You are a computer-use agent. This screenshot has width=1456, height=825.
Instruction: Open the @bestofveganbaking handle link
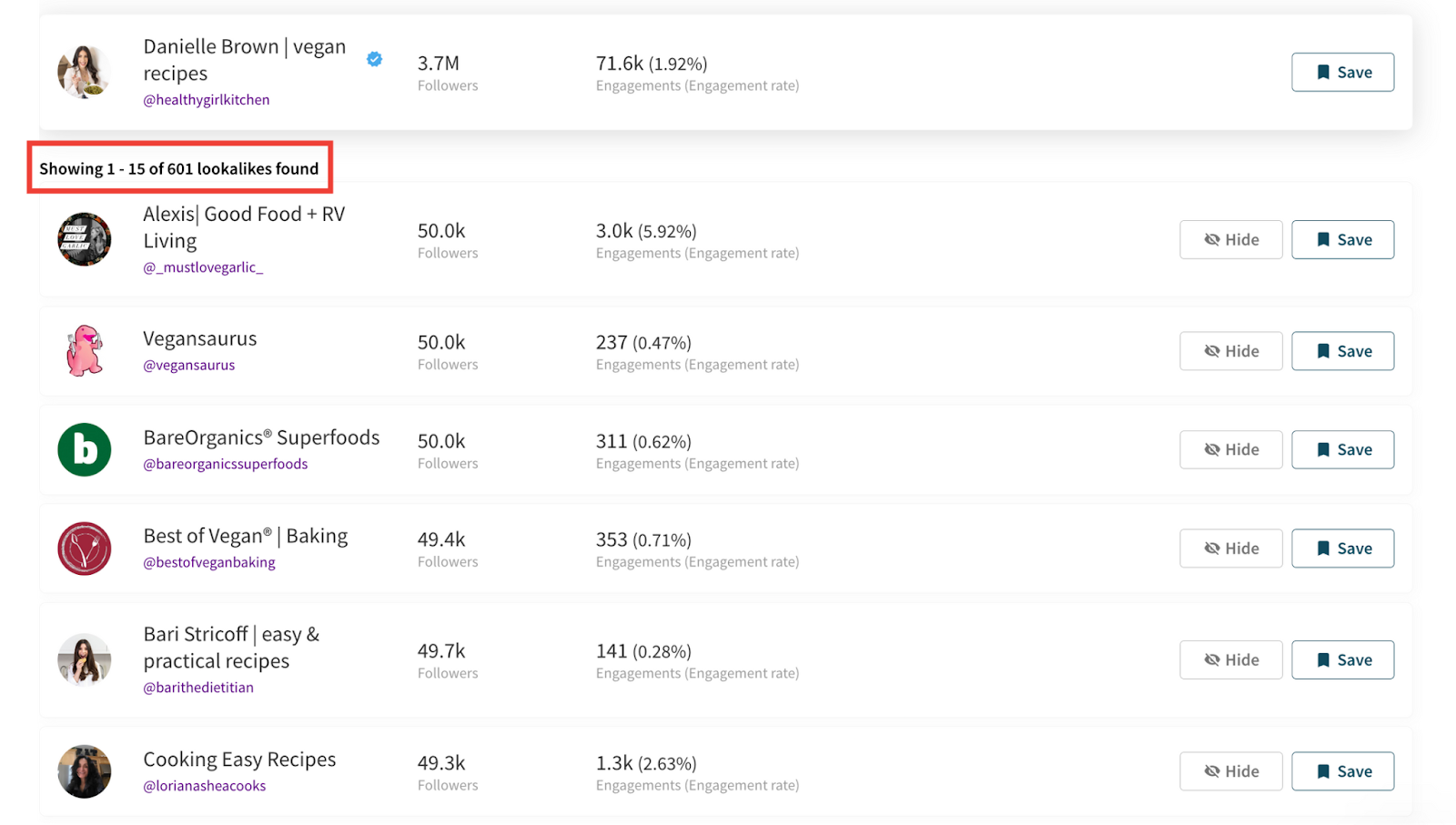pos(209,562)
